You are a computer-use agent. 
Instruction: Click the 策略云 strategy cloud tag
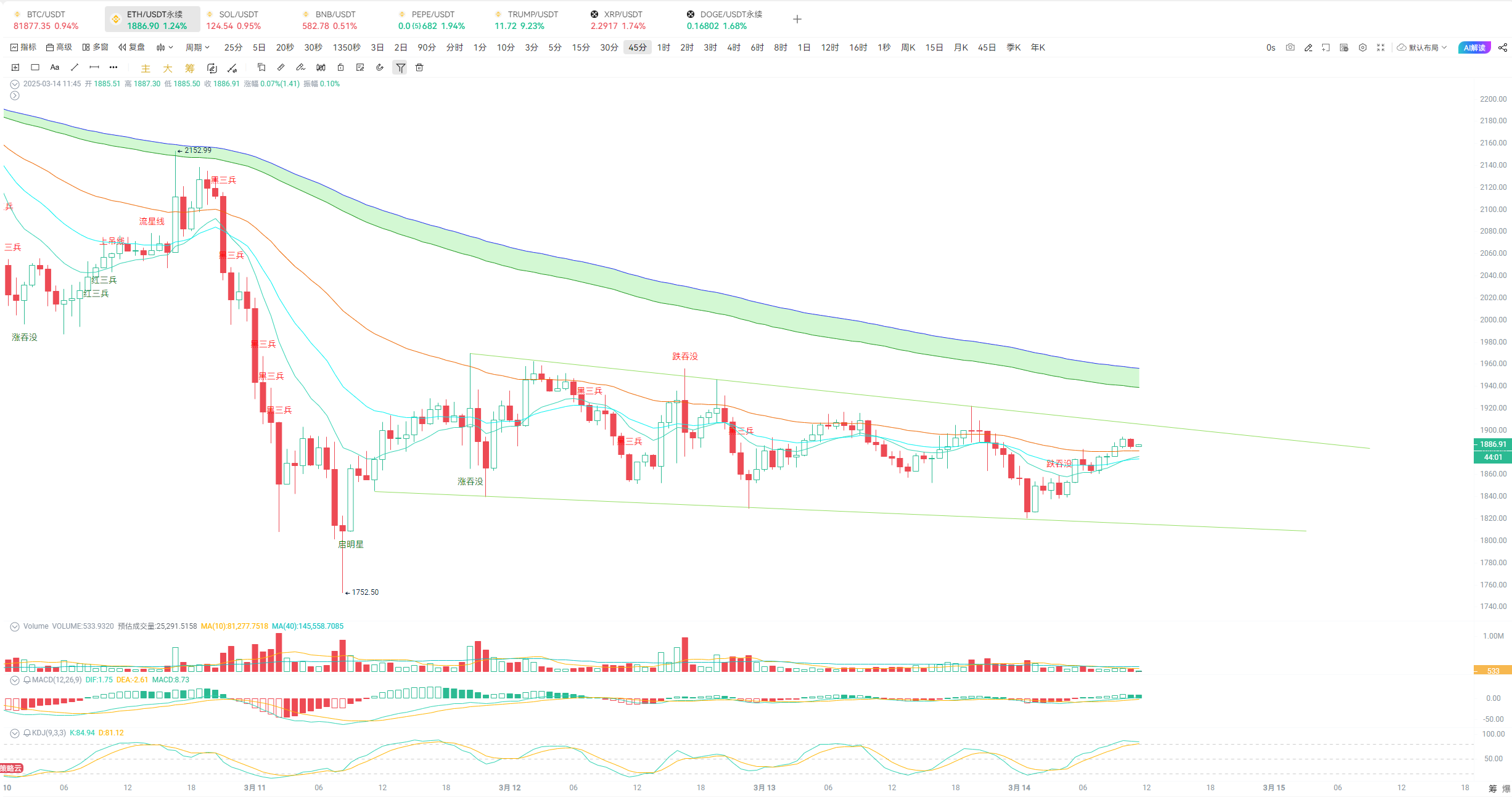(11, 768)
